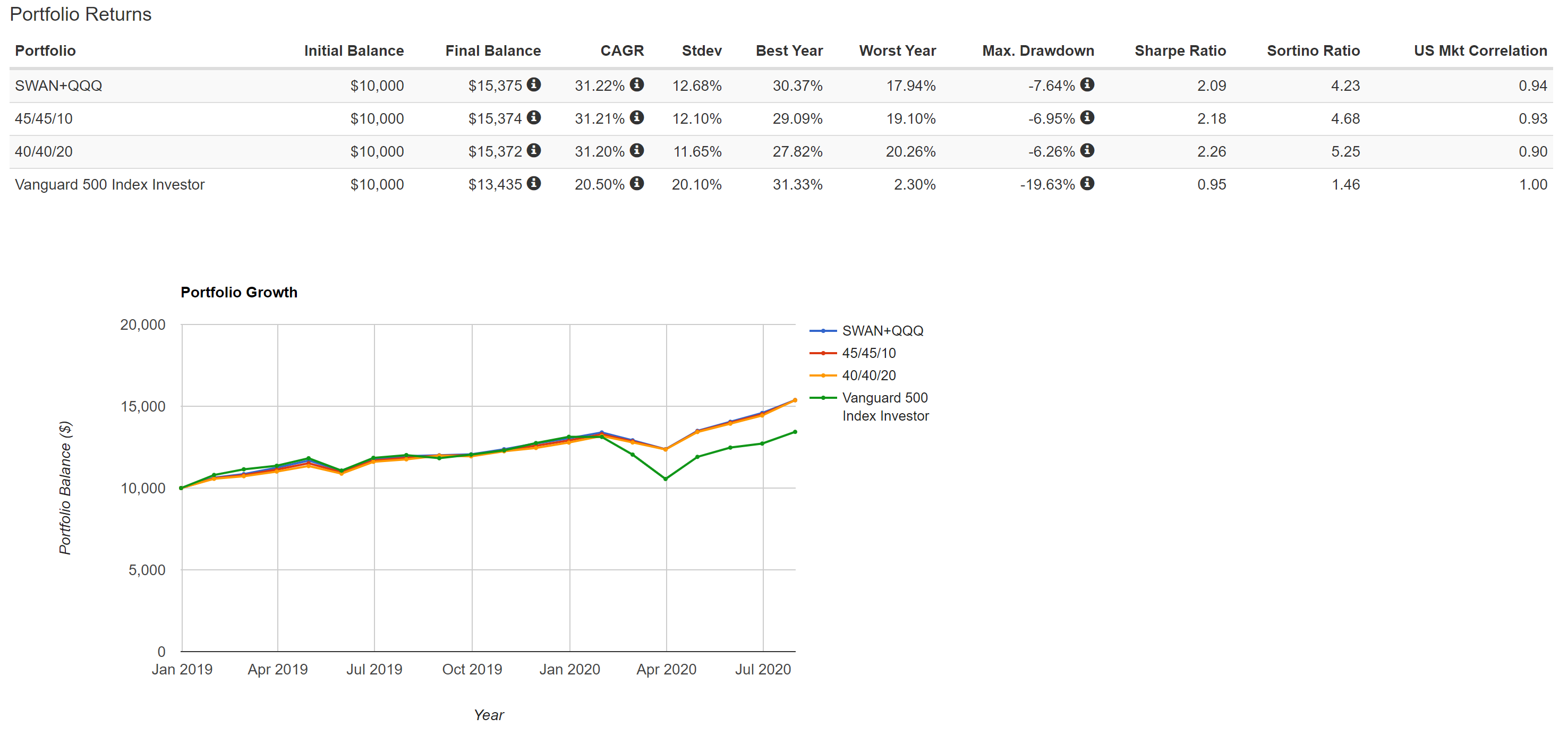The width and height of the screenshot is (1568, 735).
Task: Click the Max. Drawdown column header
Action: 1038,50
